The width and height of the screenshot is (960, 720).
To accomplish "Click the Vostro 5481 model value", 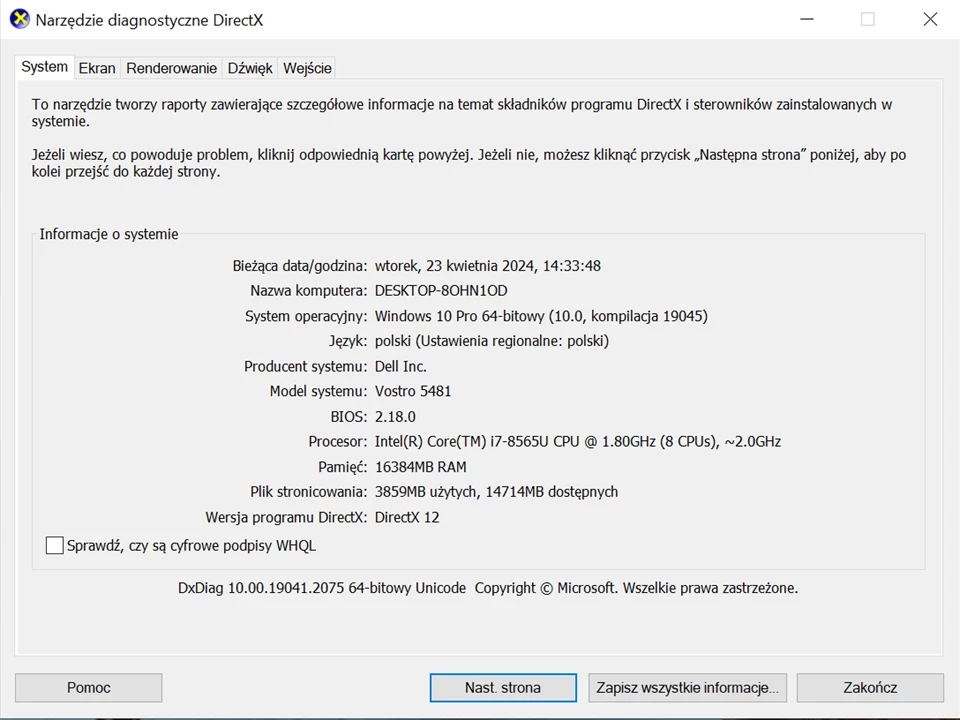I will tap(413, 391).
